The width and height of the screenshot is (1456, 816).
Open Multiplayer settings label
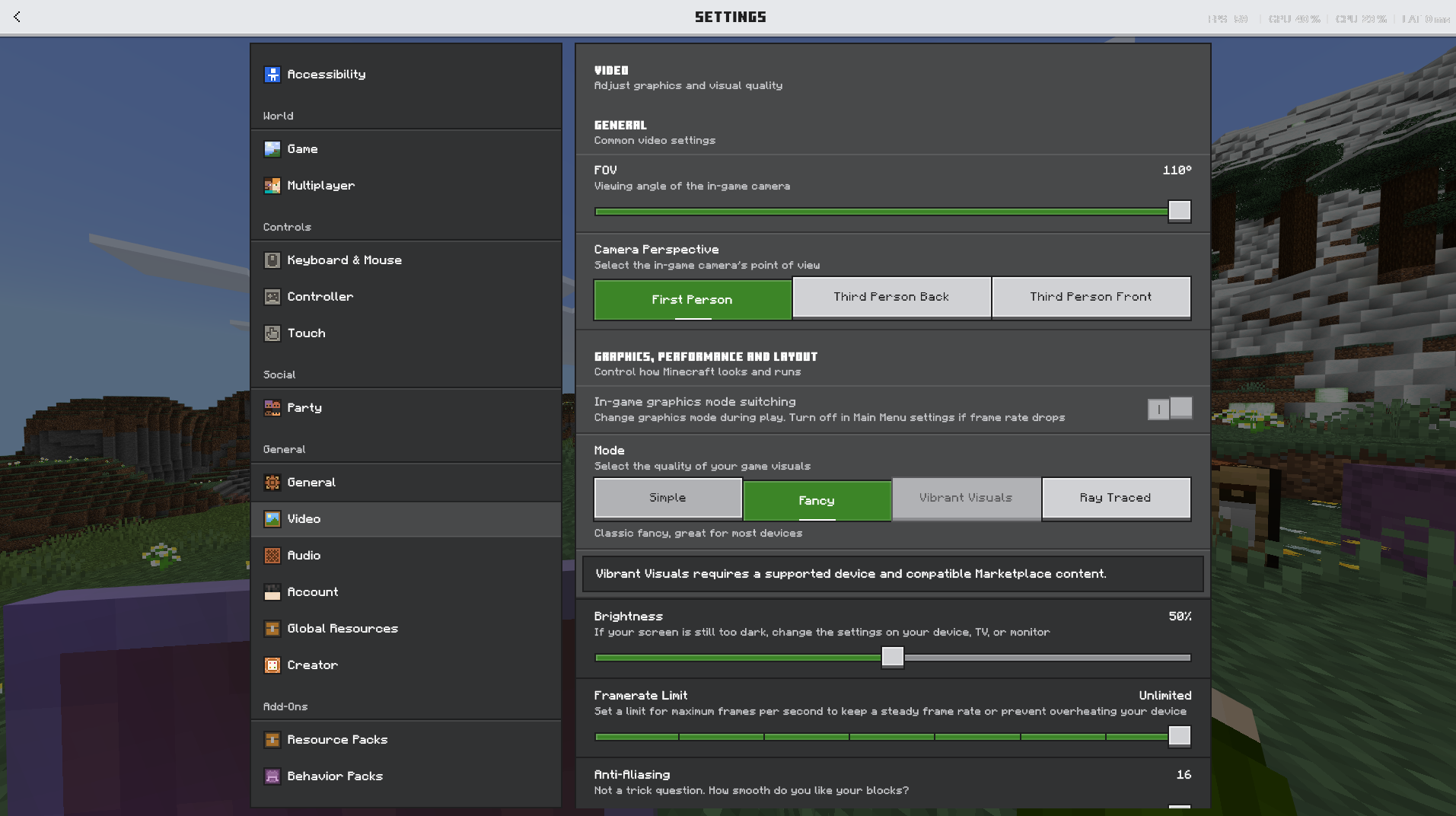pos(320,186)
